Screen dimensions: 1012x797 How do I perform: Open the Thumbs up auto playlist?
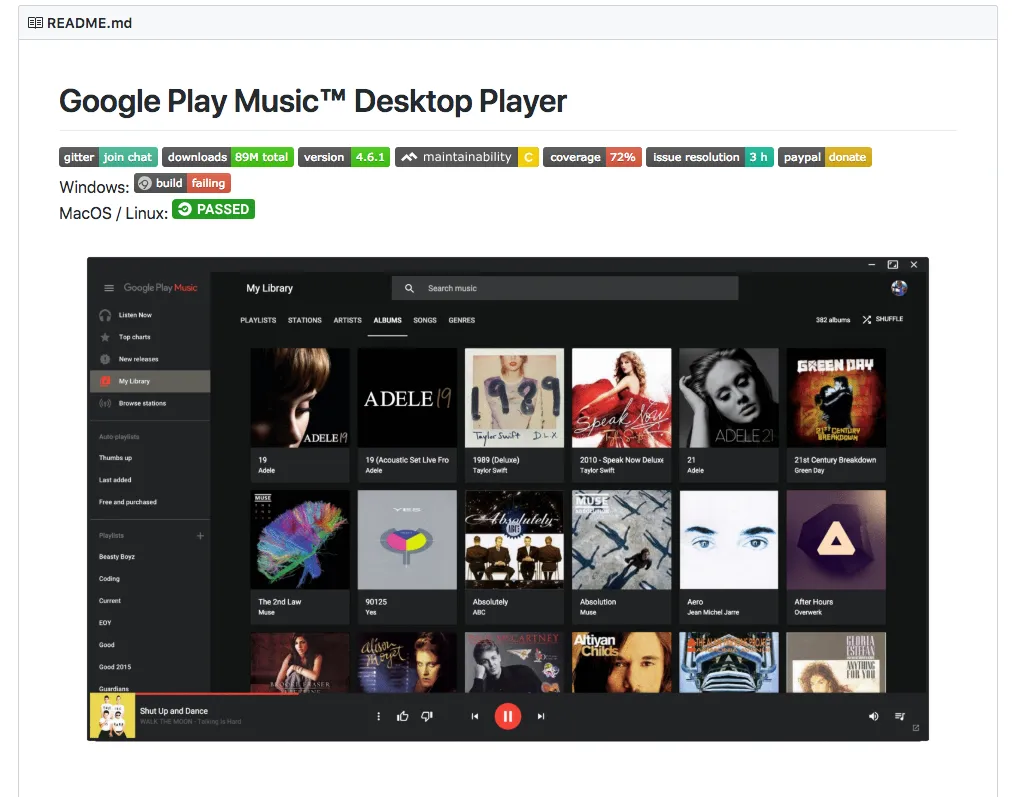116,458
